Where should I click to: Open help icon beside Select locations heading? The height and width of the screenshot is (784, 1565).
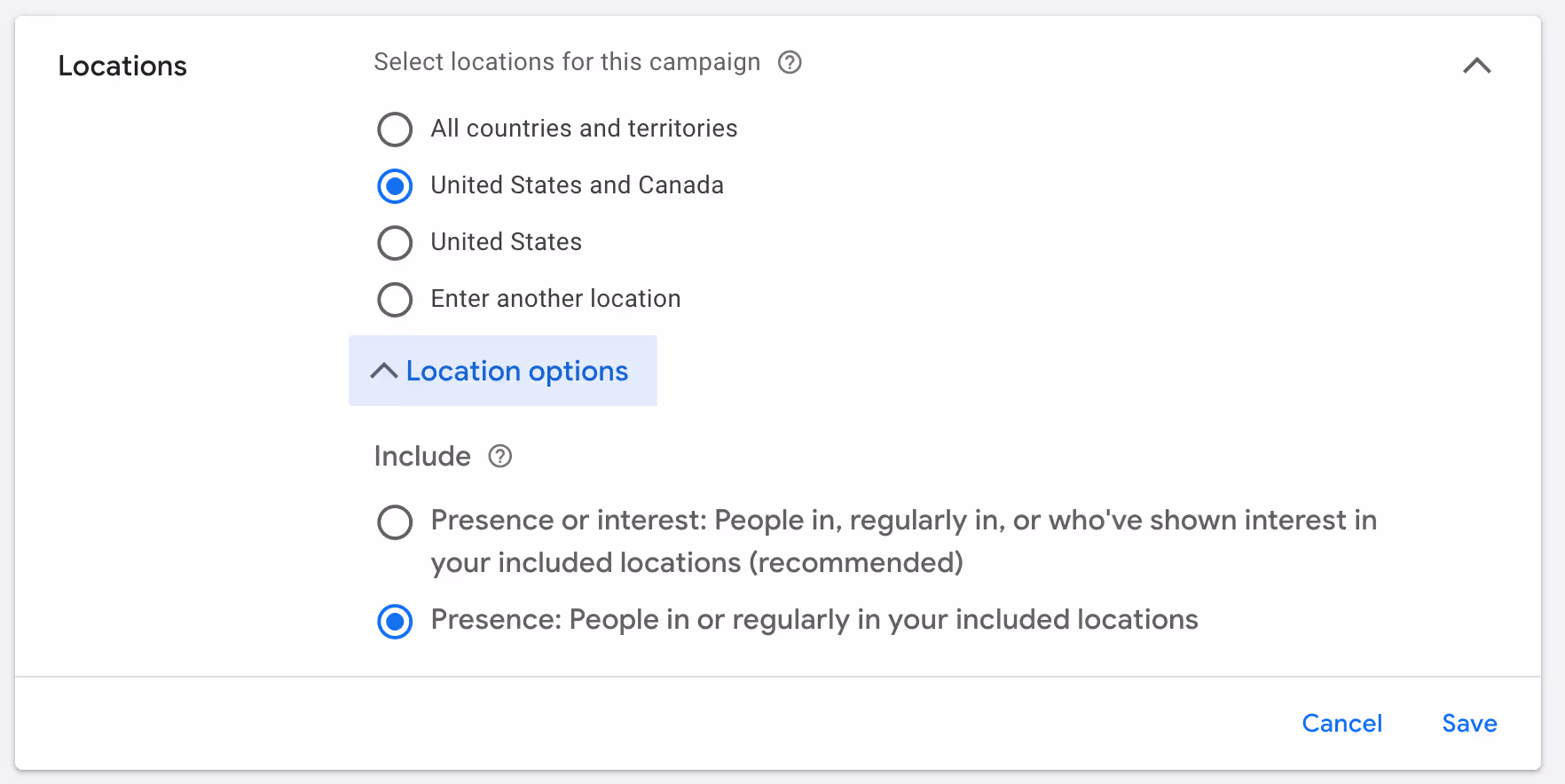[x=790, y=62]
